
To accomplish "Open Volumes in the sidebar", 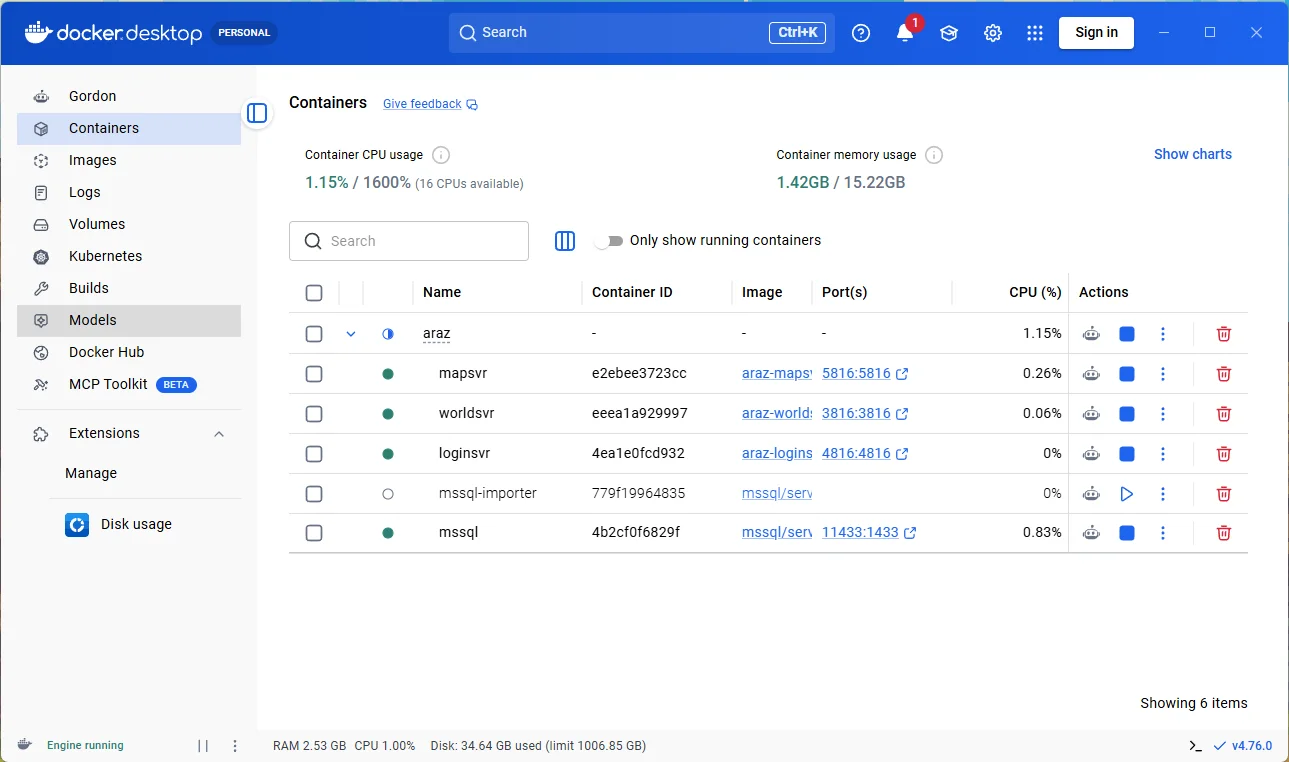I will 129,224.
